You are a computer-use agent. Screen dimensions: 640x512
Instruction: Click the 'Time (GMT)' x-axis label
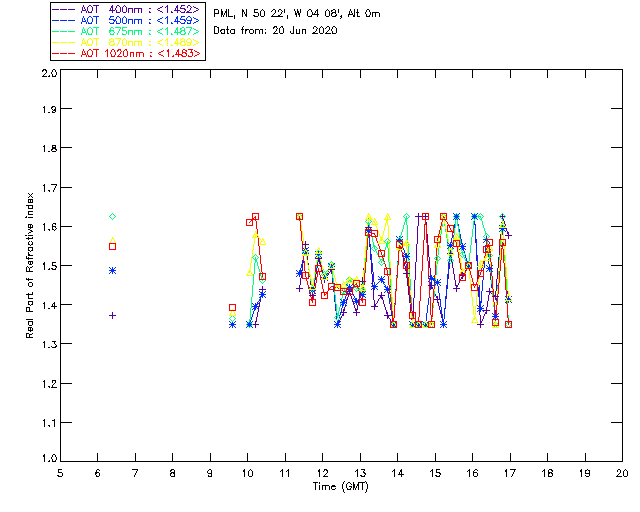pos(340,485)
